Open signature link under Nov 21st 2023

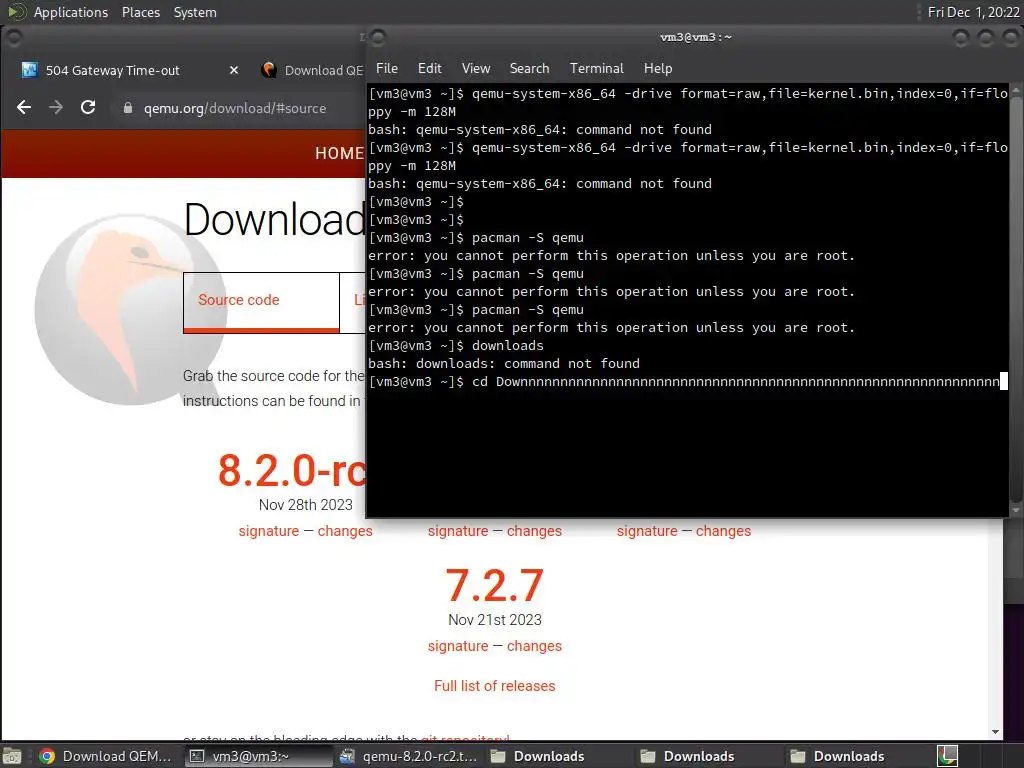[x=458, y=646]
